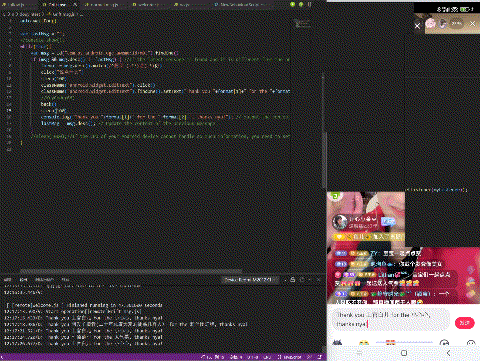Pick the last emoji in the emoji row
The height and width of the screenshot is (361, 480).
[x=471, y=343]
